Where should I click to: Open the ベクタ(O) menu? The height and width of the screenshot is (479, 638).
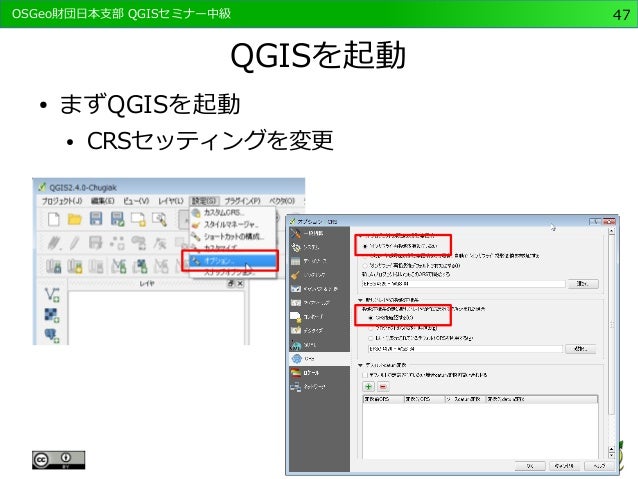pyautogui.click(x=282, y=201)
